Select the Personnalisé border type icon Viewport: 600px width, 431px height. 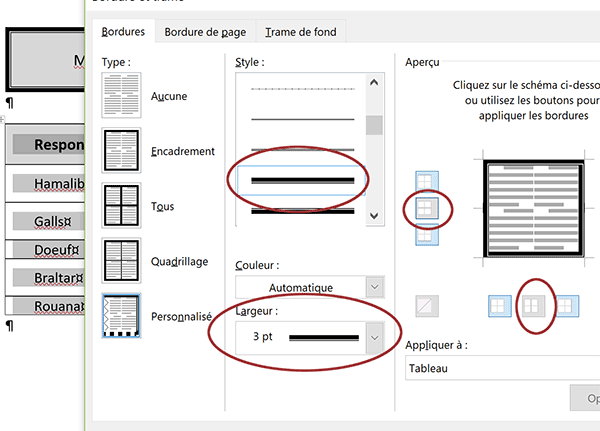[121, 316]
